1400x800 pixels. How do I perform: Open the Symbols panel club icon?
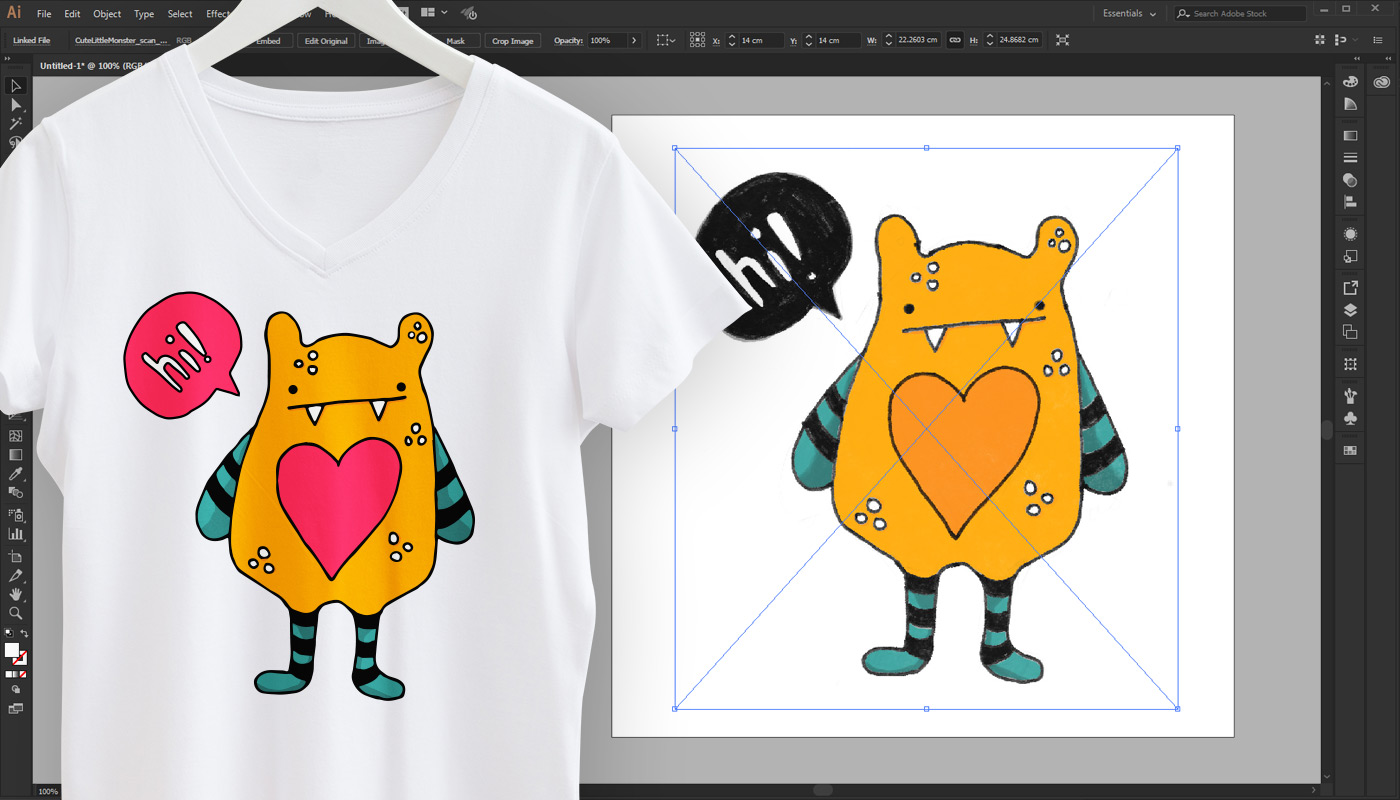[1350, 418]
